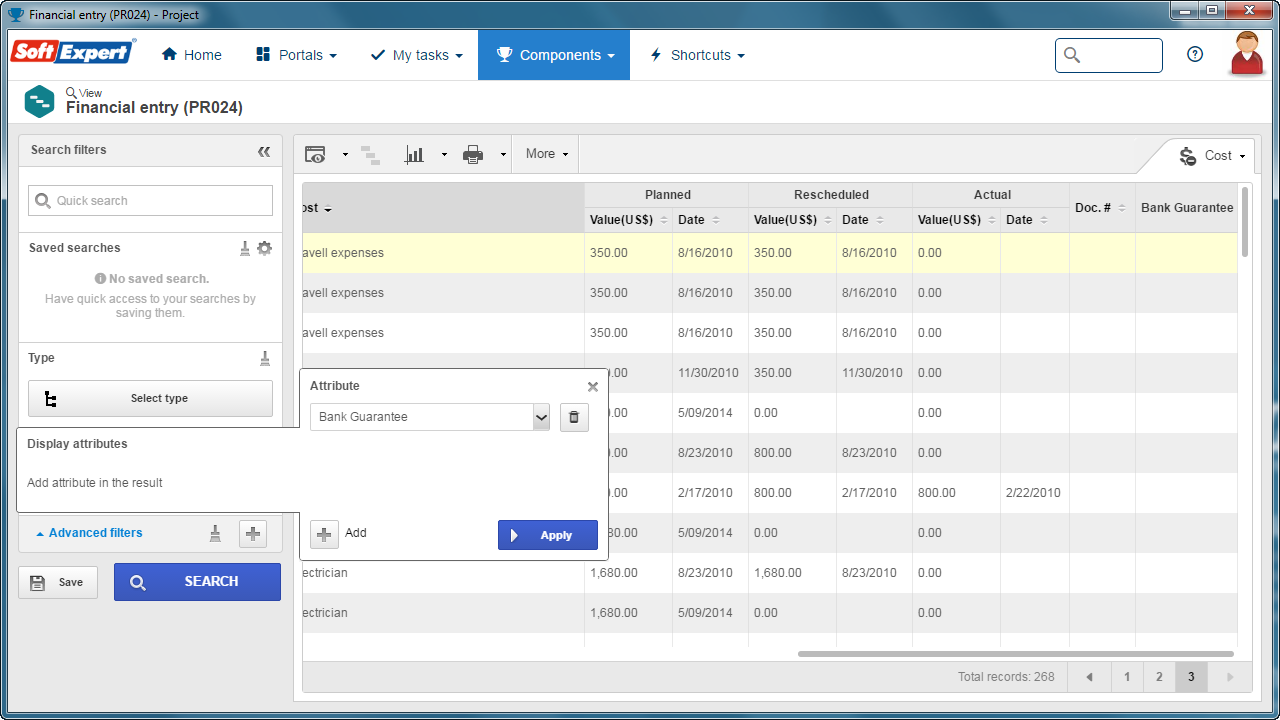Delete the Bank Guarantee attribute with the trash icon
1280x720 pixels.
tap(574, 417)
